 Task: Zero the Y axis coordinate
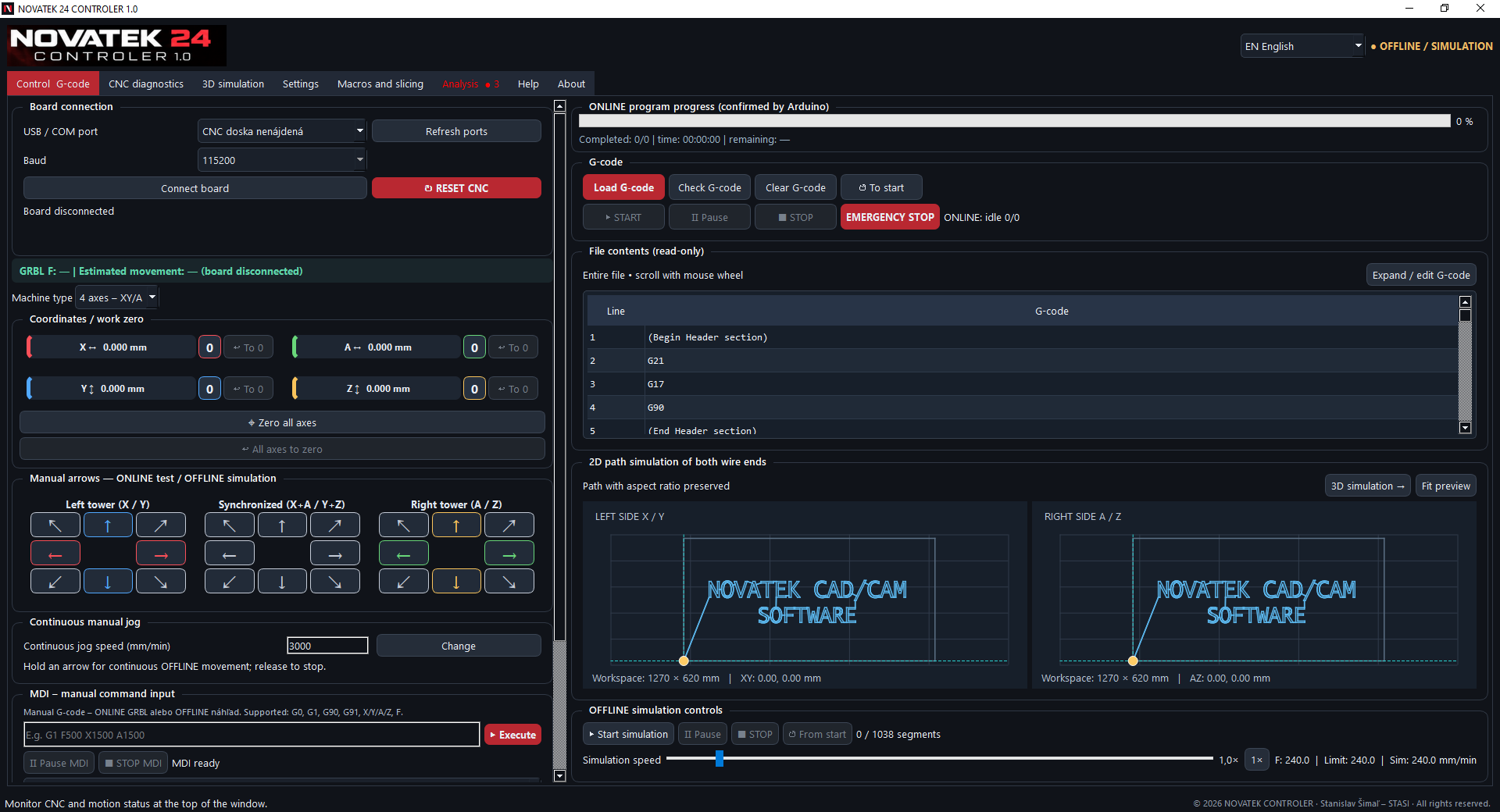pos(209,389)
